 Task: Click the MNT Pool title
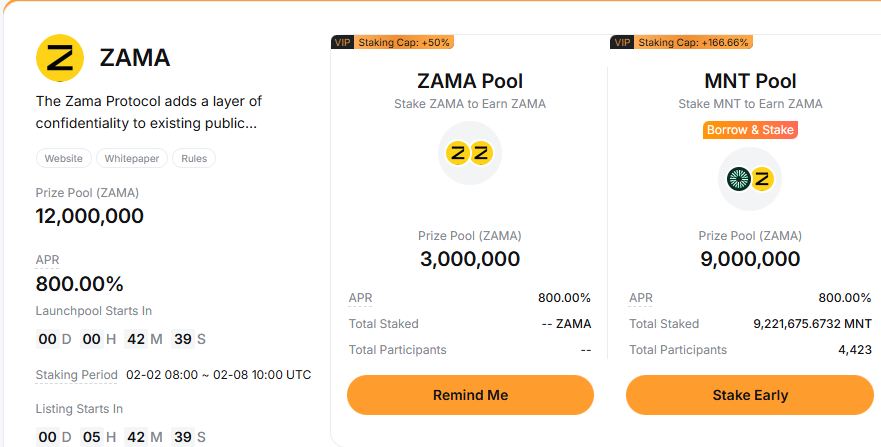750,81
